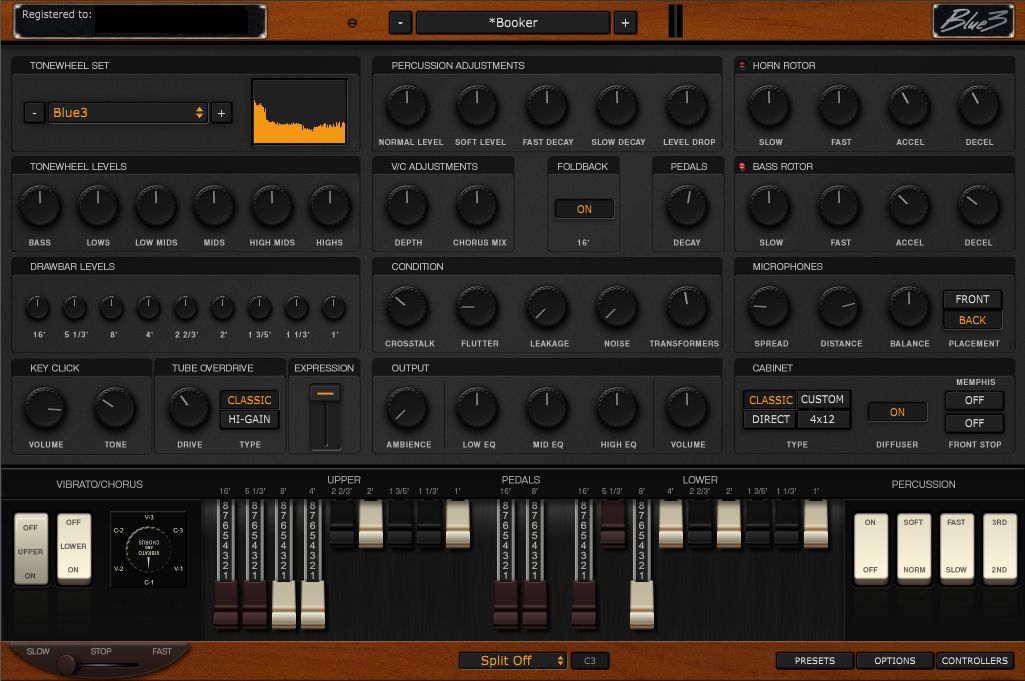This screenshot has width=1025, height=681.
Task: Click the percussion Fast Decay knob
Action: (547, 107)
